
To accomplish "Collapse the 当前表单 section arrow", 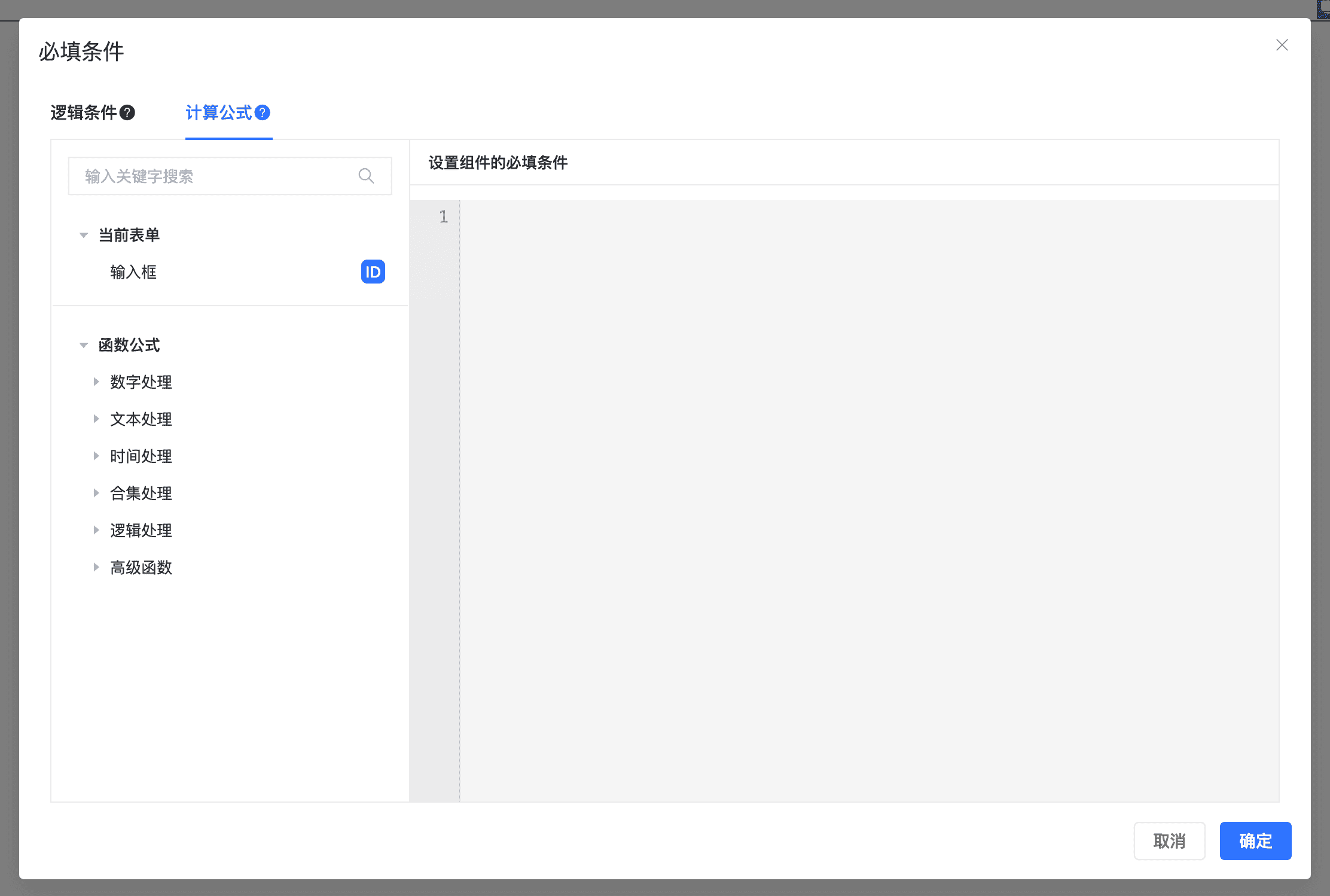I will [x=84, y=235].
